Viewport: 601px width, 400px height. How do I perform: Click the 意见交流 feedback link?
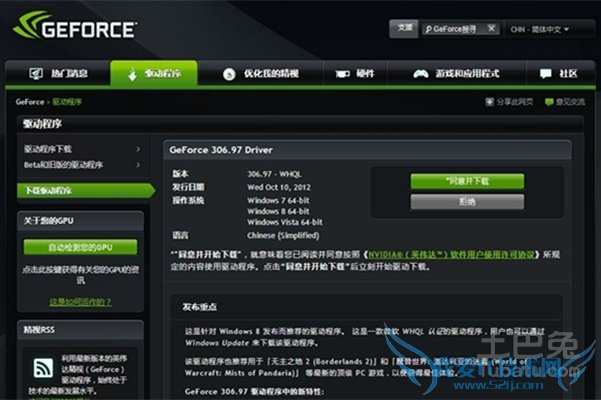point(570,102)
